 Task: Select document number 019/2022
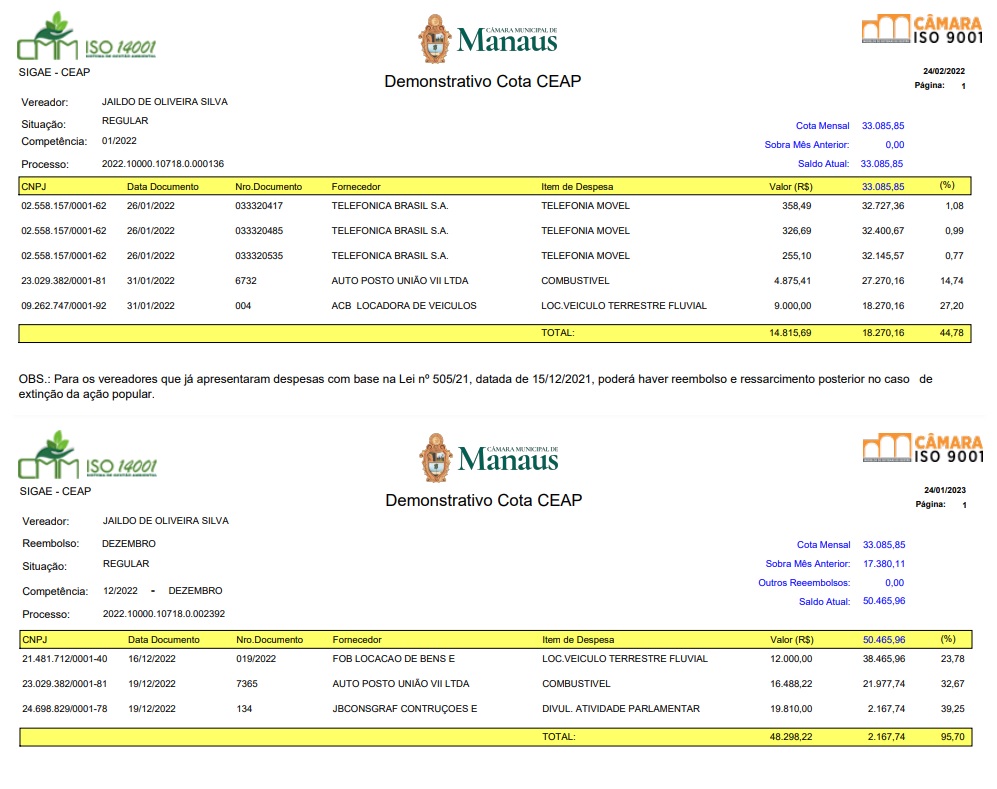256,659
